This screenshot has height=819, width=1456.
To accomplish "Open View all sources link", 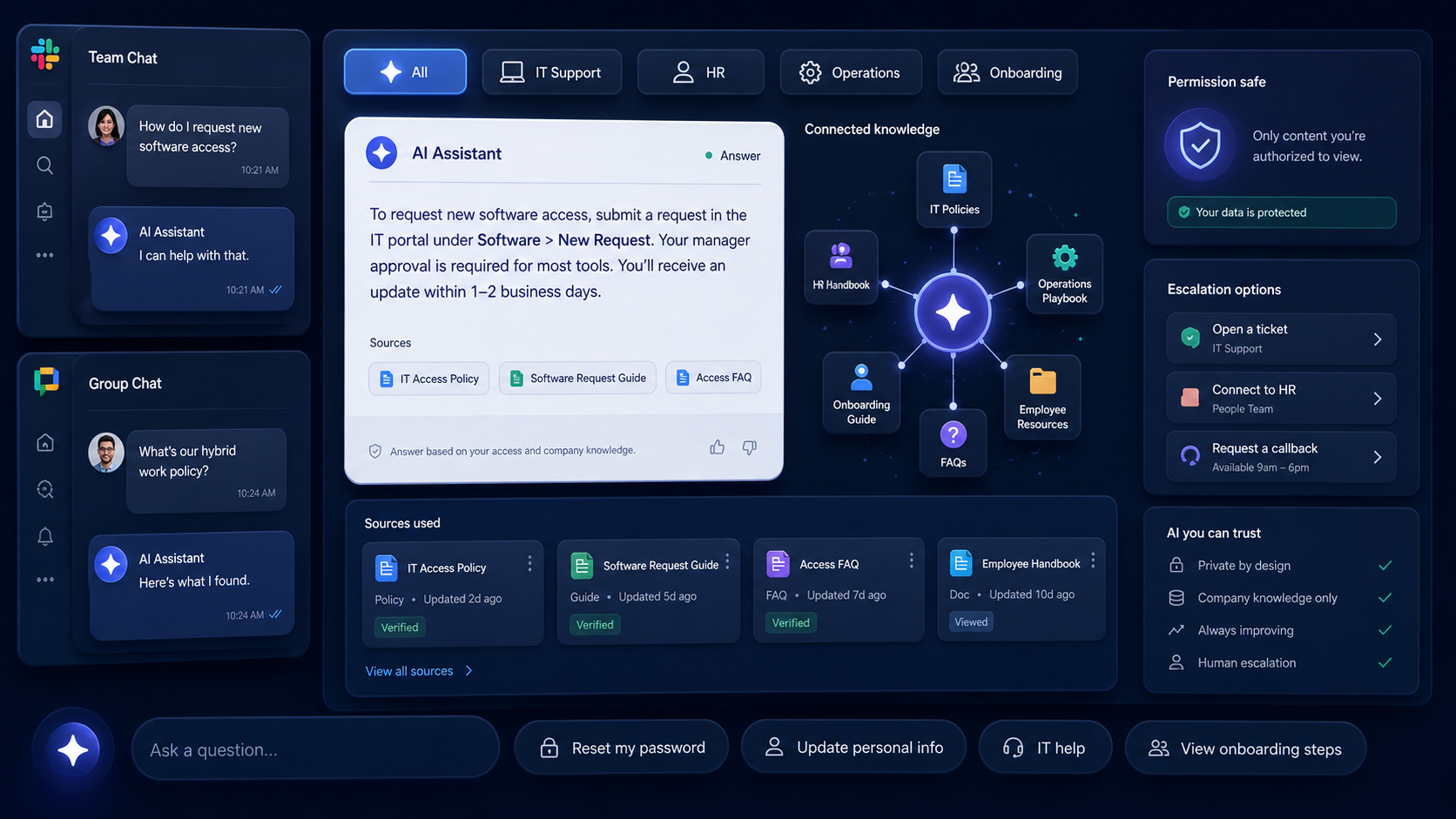I will coord(409,671).
